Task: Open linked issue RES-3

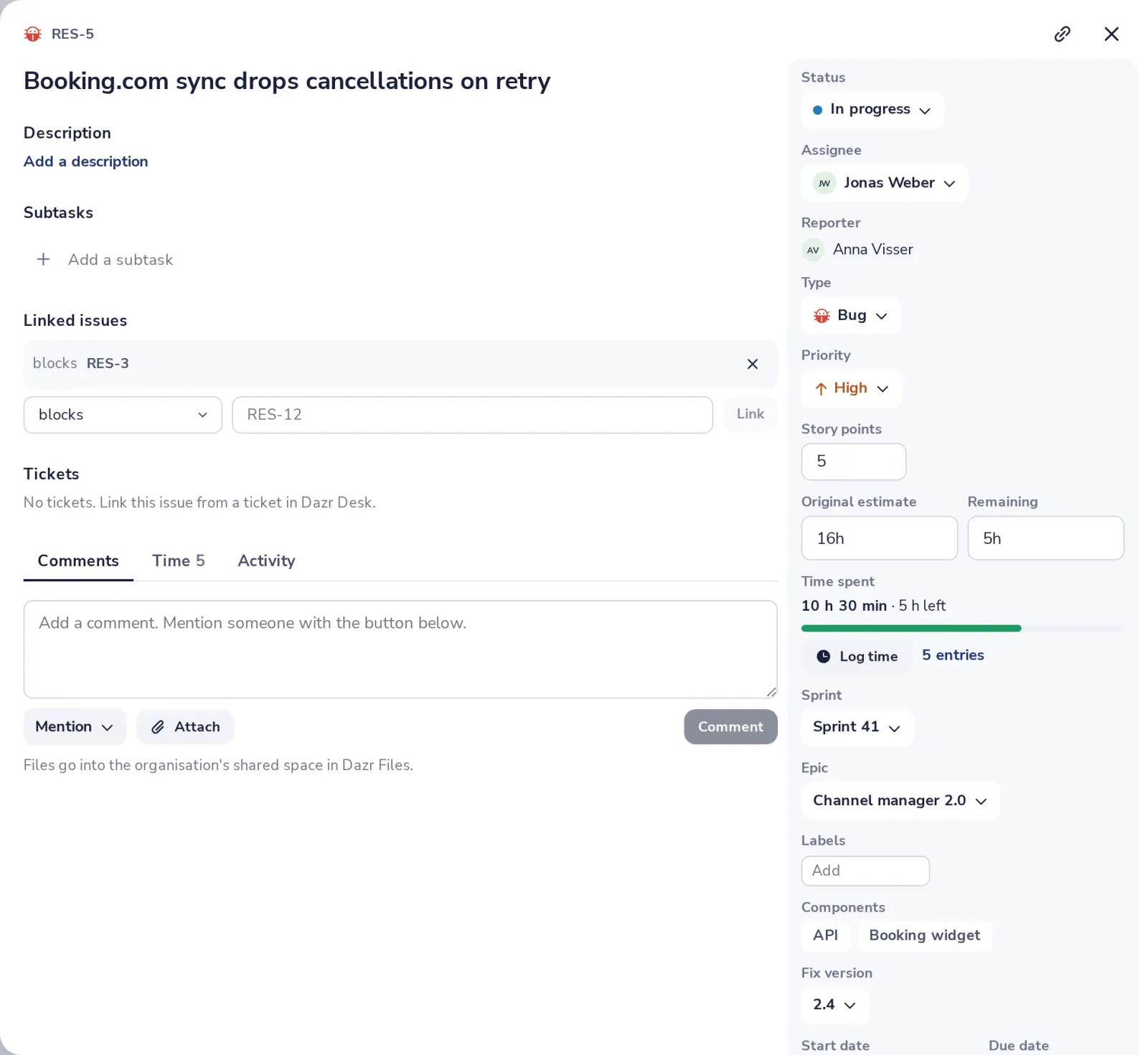Action: [x=108, y=363]
